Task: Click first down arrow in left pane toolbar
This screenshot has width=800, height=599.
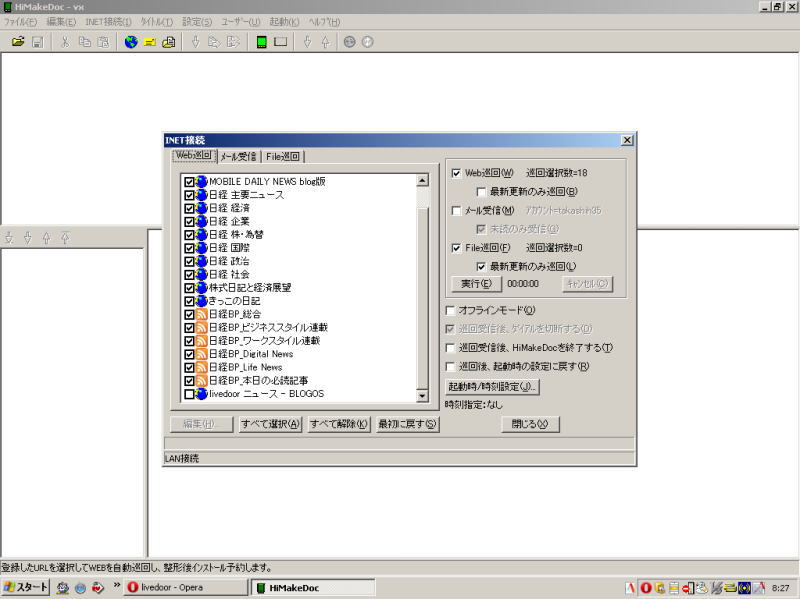Action: tap(9, 238)
